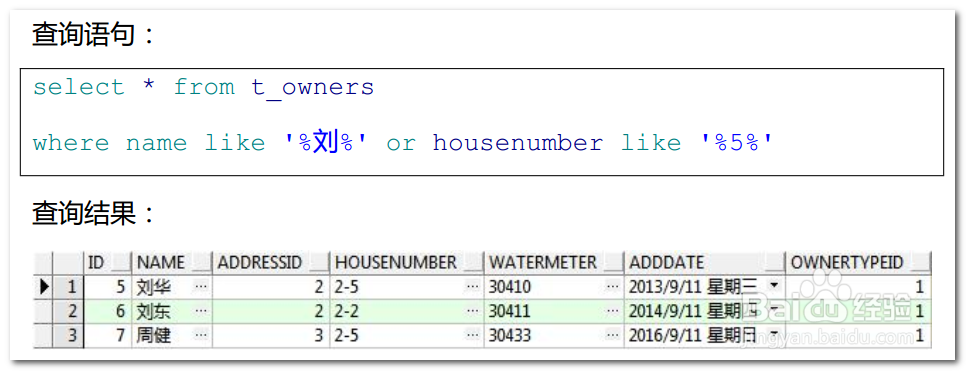Select the ADDDATE column header

[704, 263]
